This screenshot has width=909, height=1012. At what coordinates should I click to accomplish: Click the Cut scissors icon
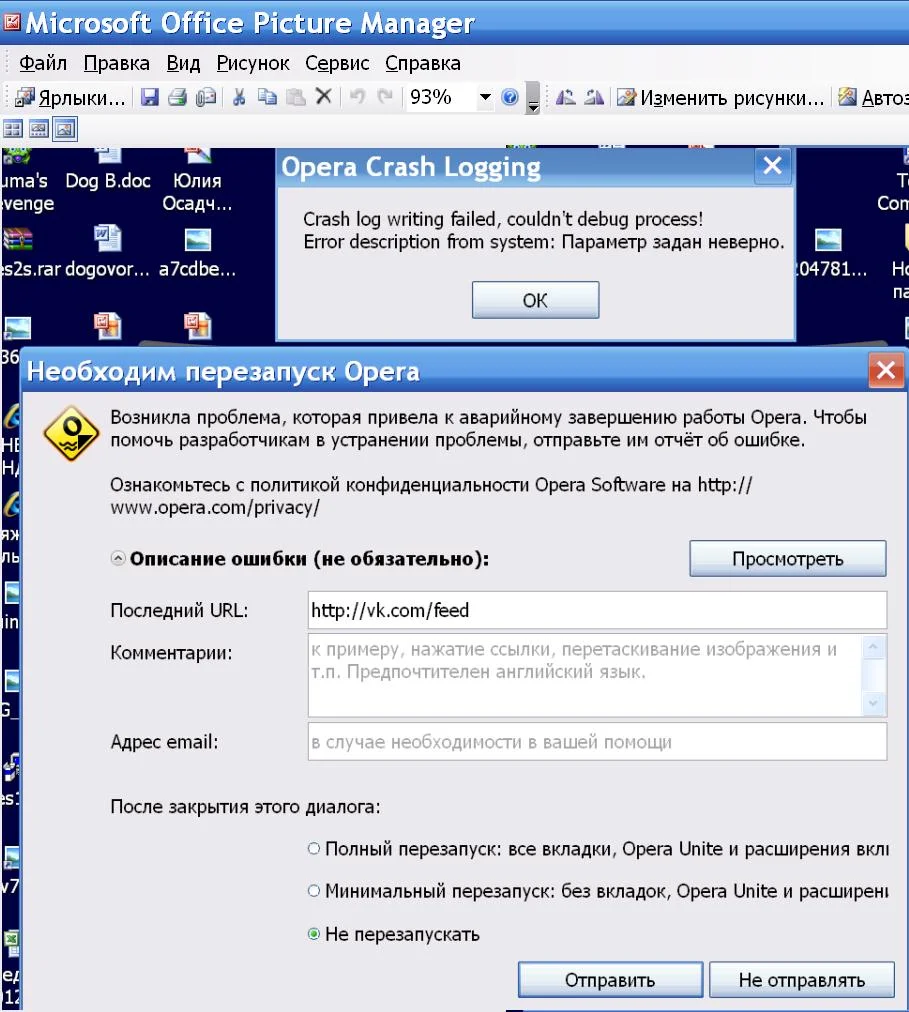(239, 97)
